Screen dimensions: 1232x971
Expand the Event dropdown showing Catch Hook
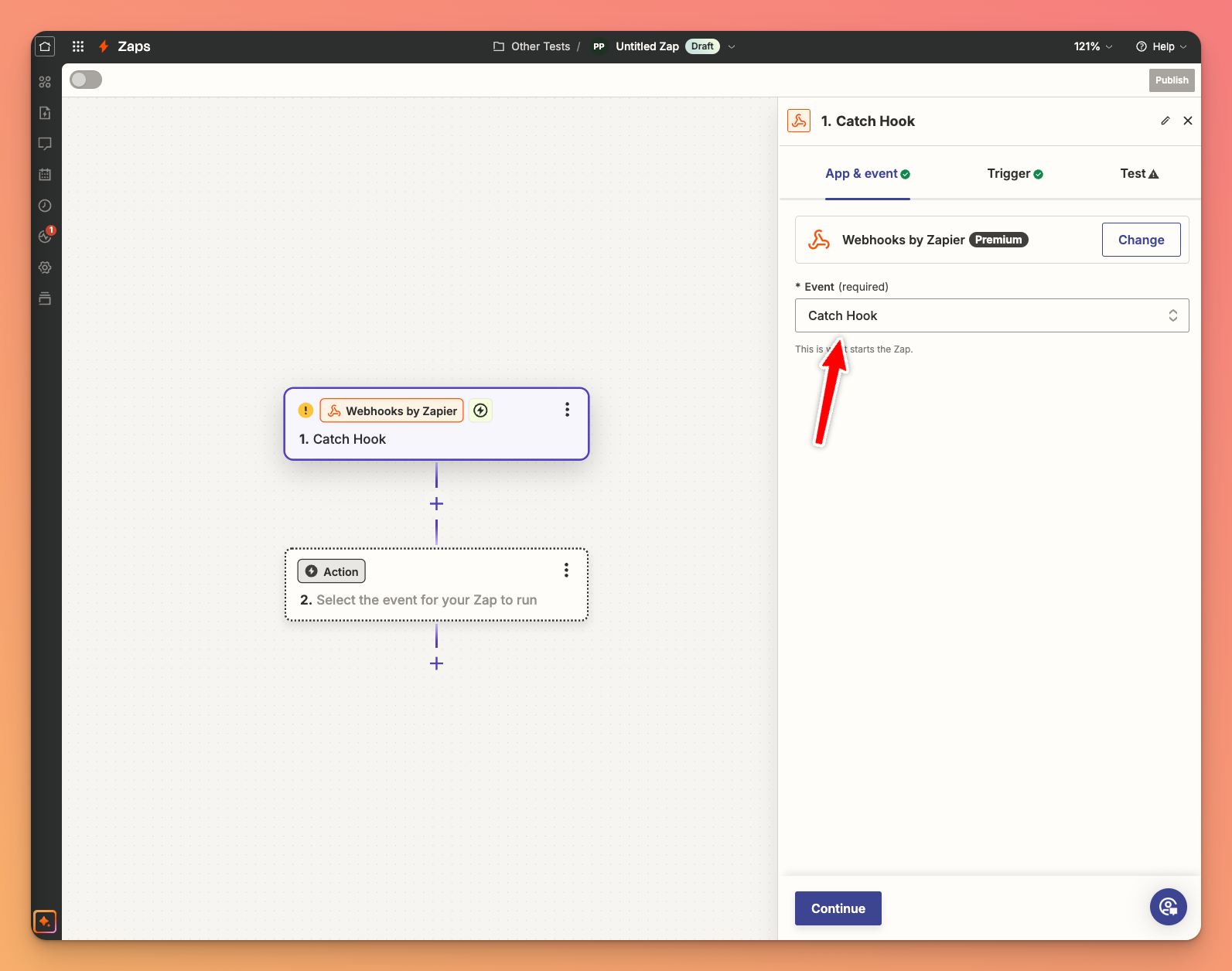991,315
